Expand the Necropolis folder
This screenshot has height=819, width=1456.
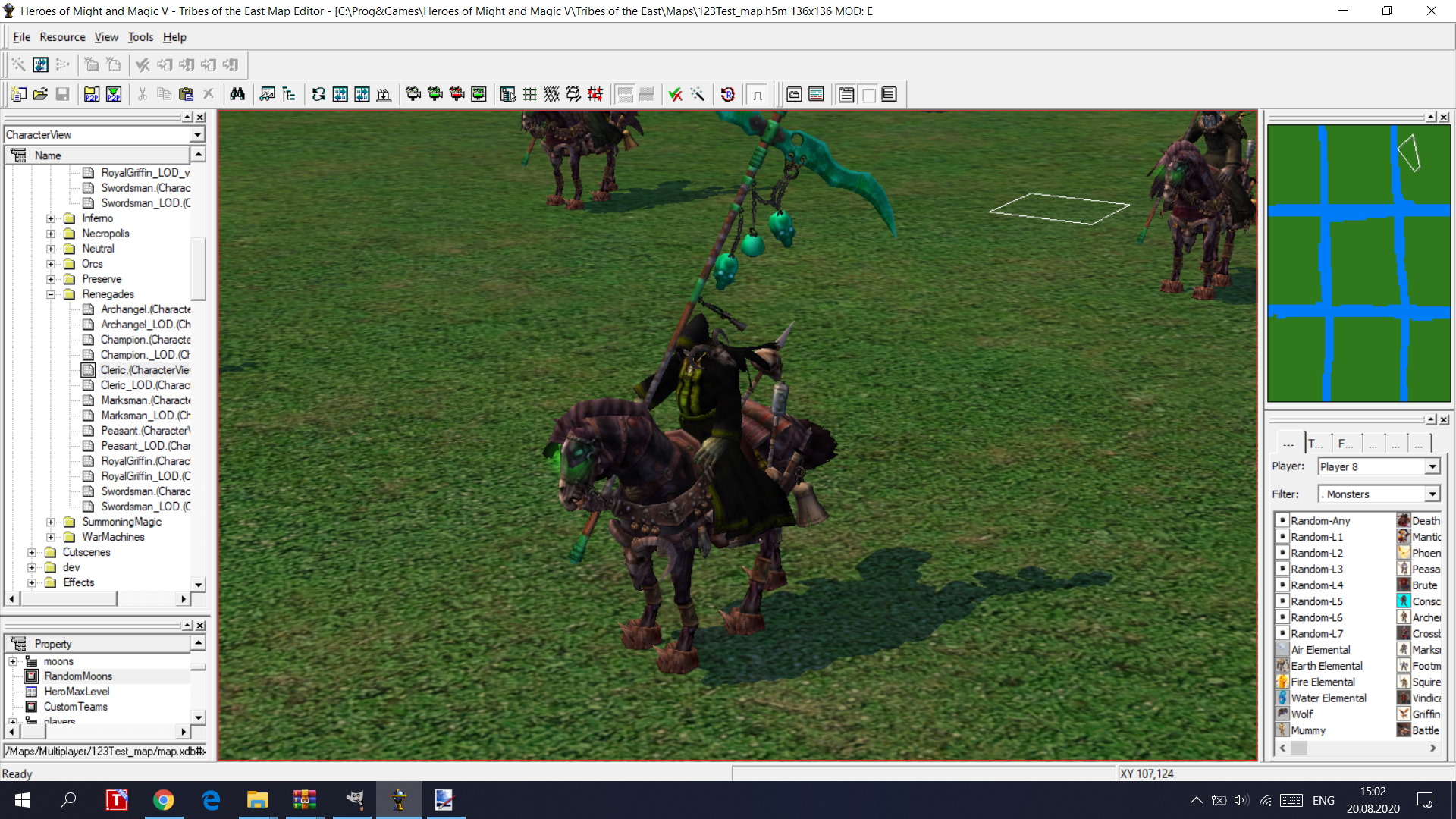51,234
